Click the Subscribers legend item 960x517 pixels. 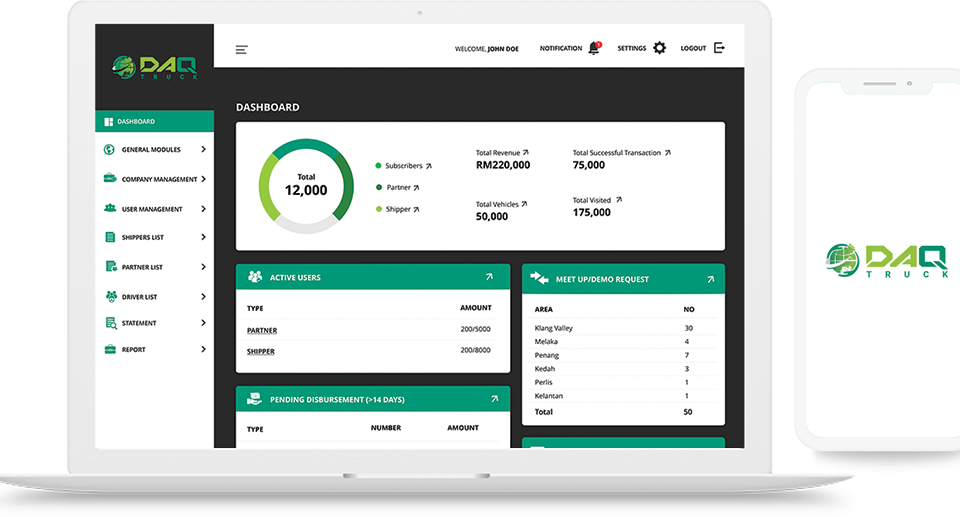[x=404, y=166]
